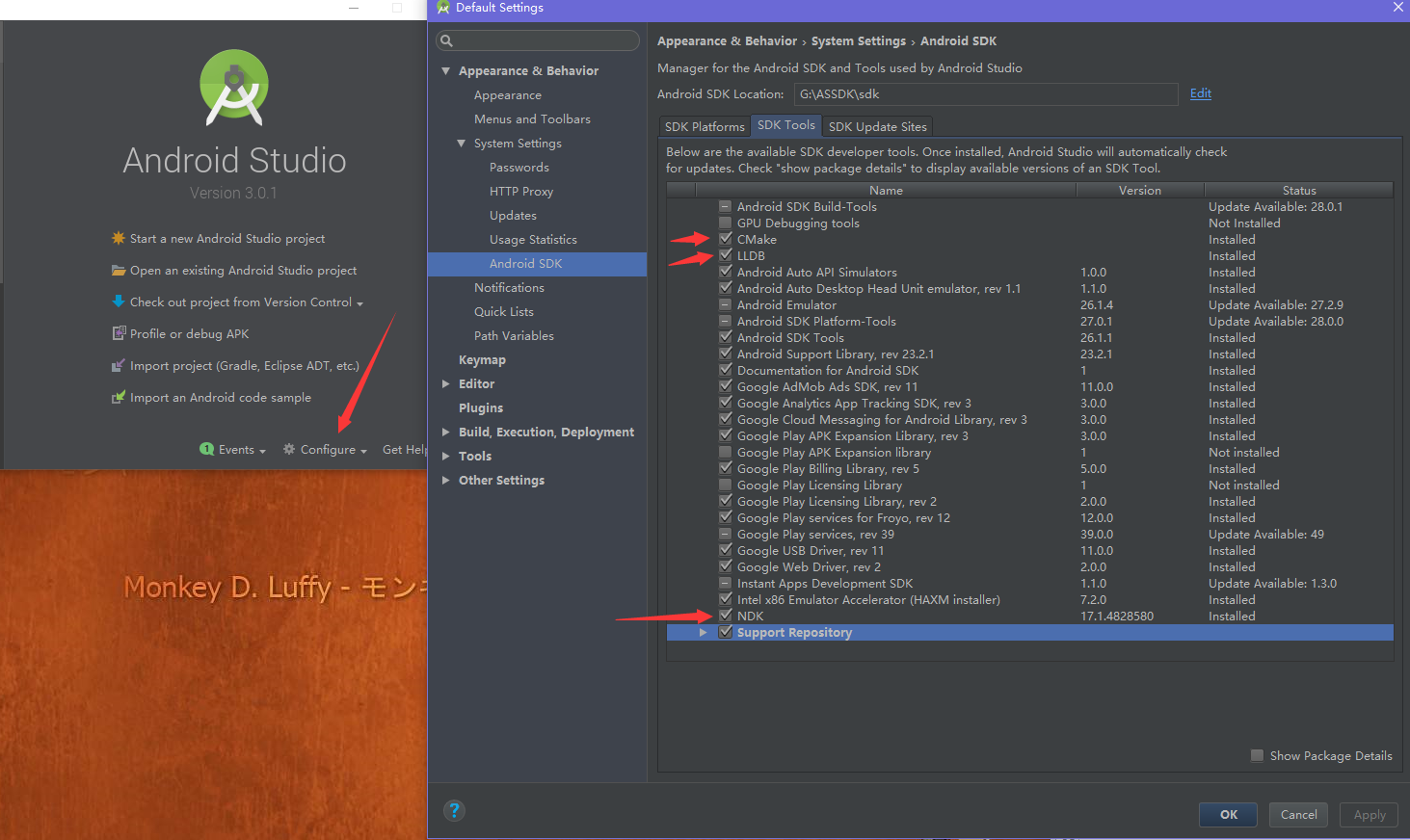Toggle the Android Emulator checkbox
This screenshot has height=840, width=1410.
725,304
